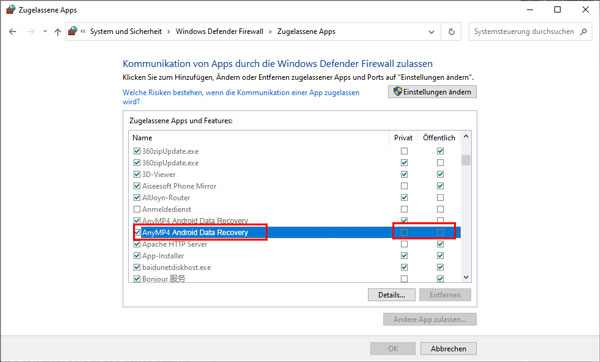The width and height of the screenshot is (600, 362).
Task: Select the App-Installer entry
Action: 163,256
